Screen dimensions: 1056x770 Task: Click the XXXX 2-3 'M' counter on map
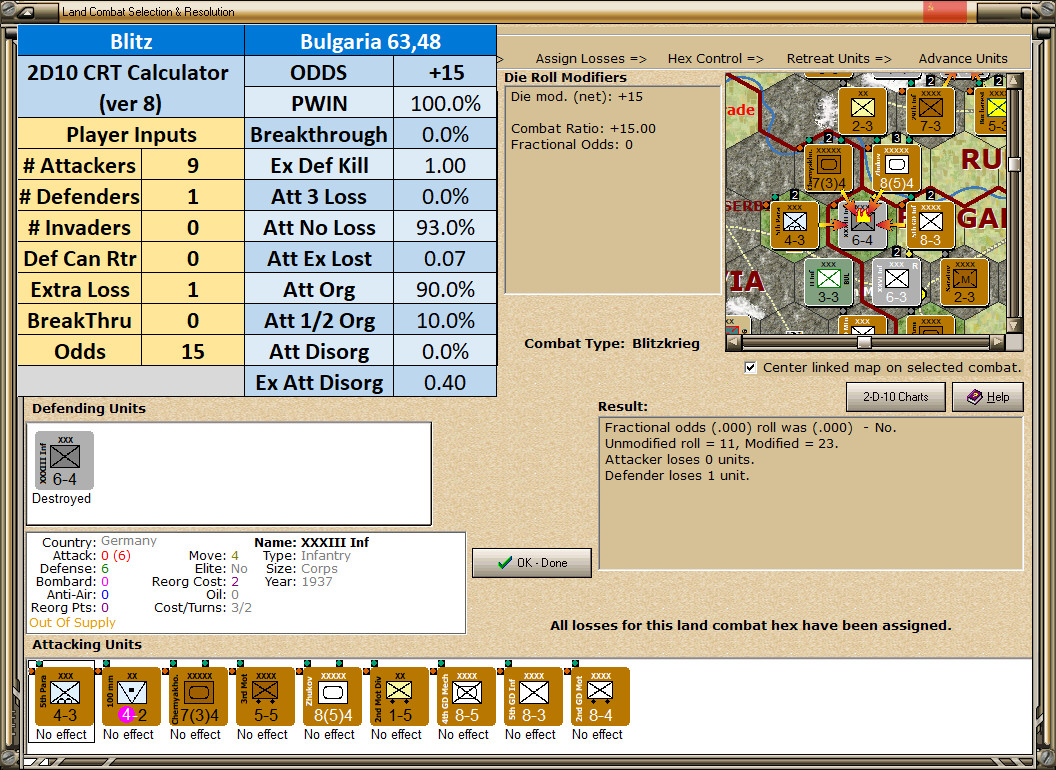pyautogui.click(x=964, y=283)
